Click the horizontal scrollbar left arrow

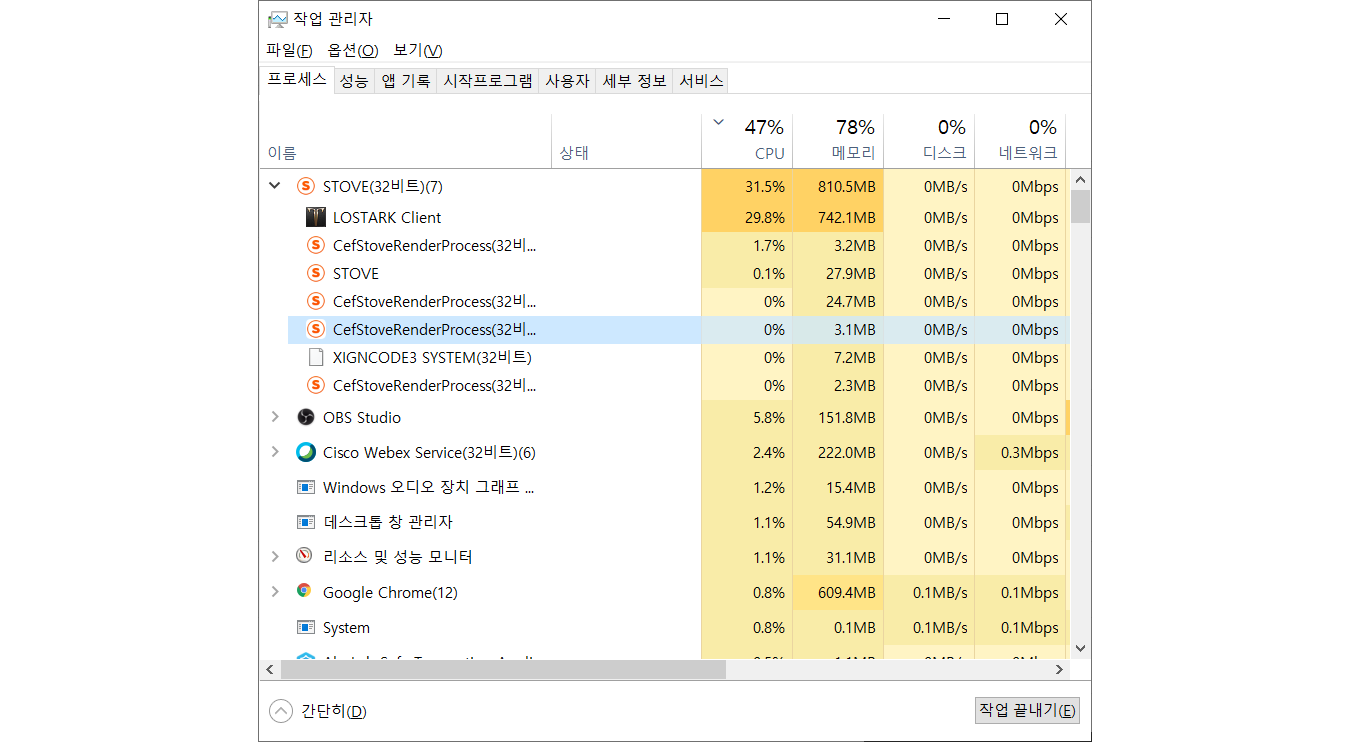pyautogui.click(x=269, y=669)
